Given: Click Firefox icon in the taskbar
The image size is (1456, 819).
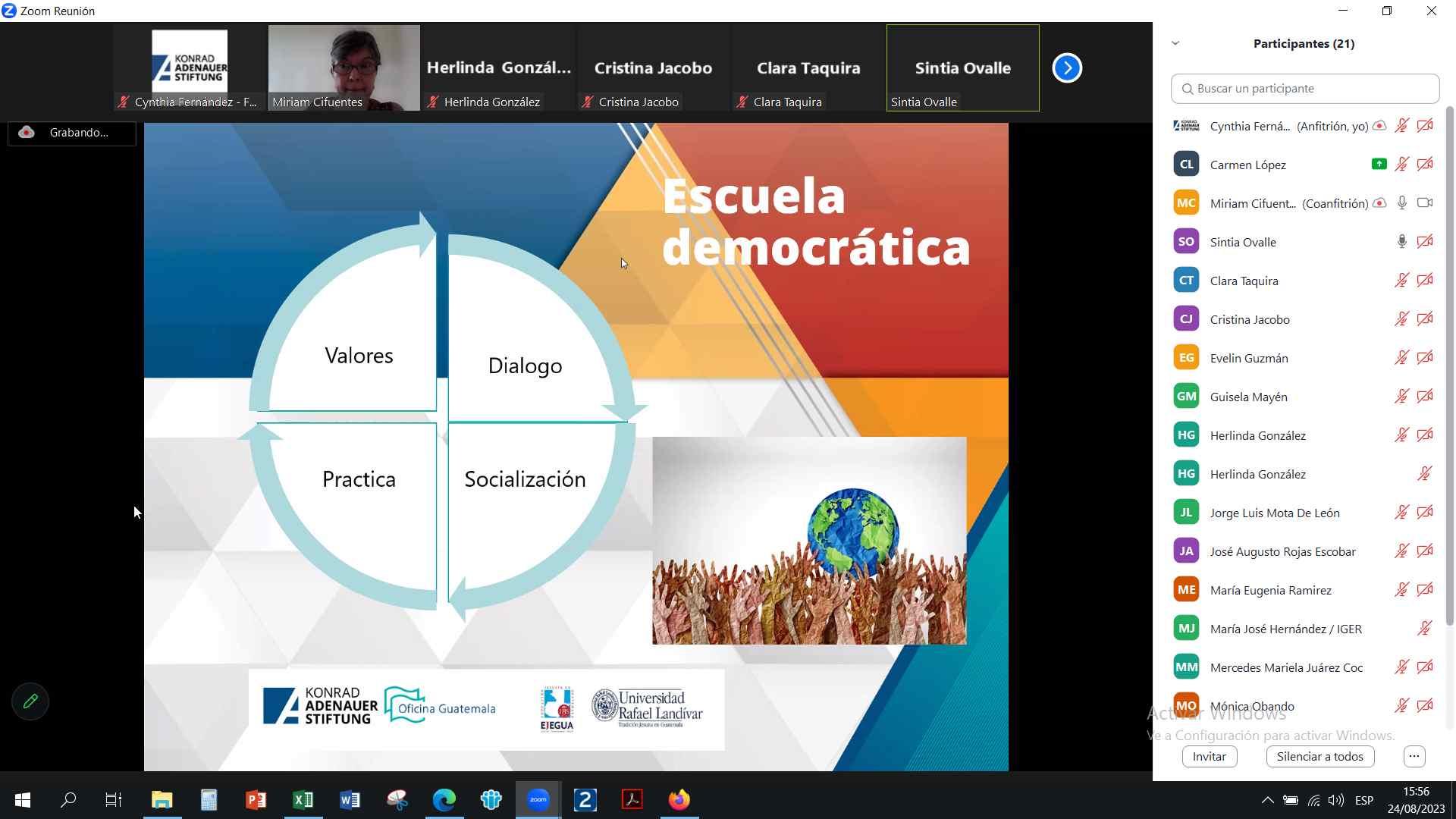Looking at the screenshot, I should point(679,799).
